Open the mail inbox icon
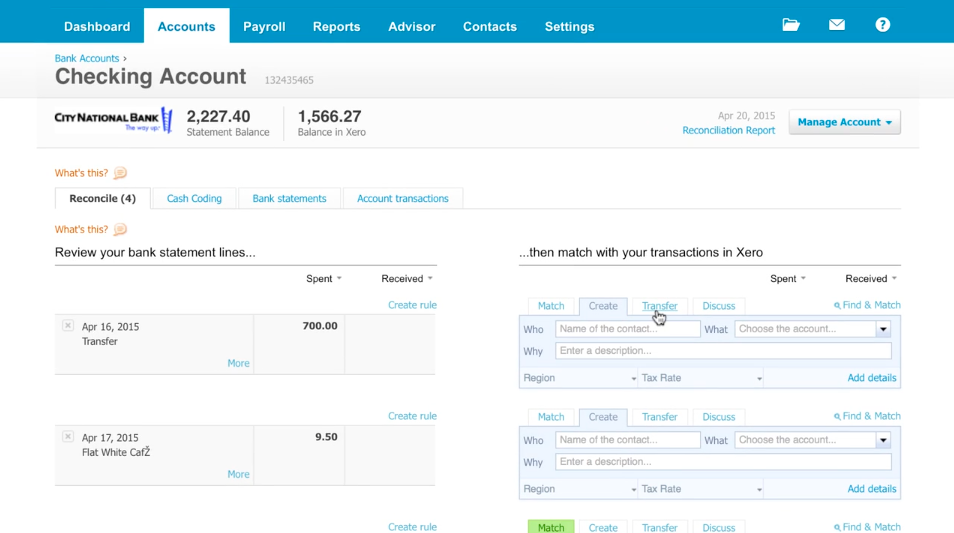The height and width of the screenshot is (533, 954). click(837, 25)
